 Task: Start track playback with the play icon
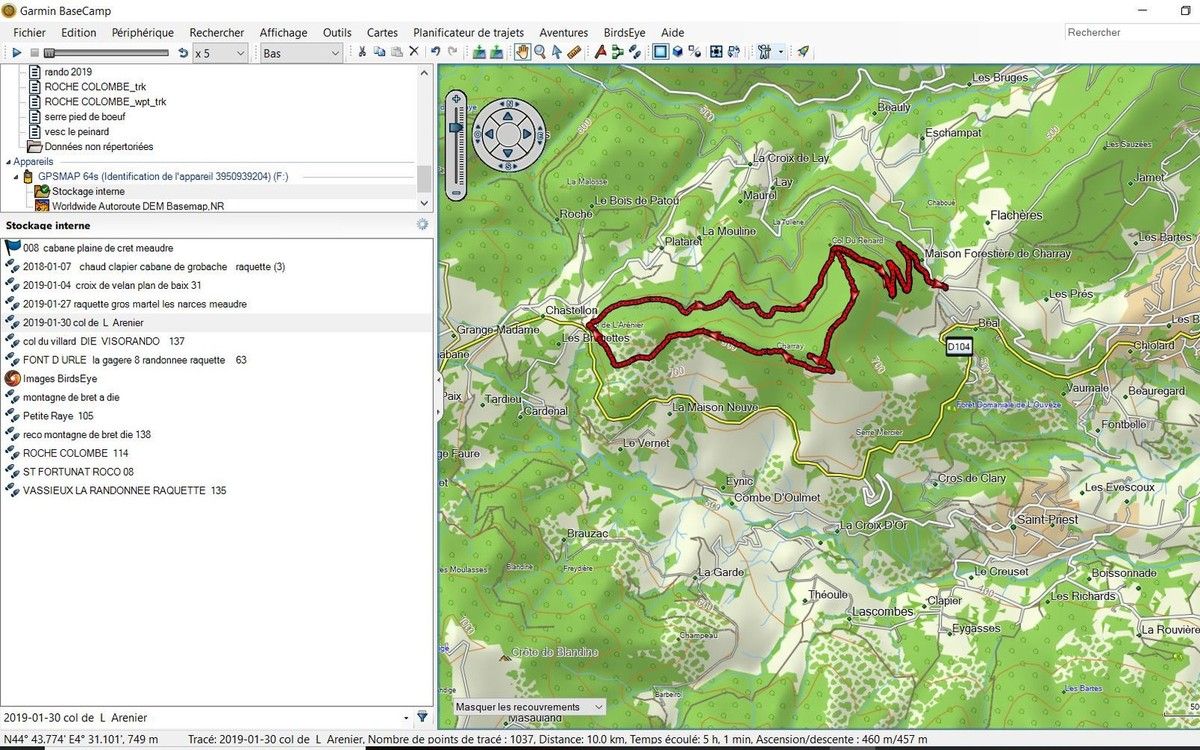[x=17, y=52]
